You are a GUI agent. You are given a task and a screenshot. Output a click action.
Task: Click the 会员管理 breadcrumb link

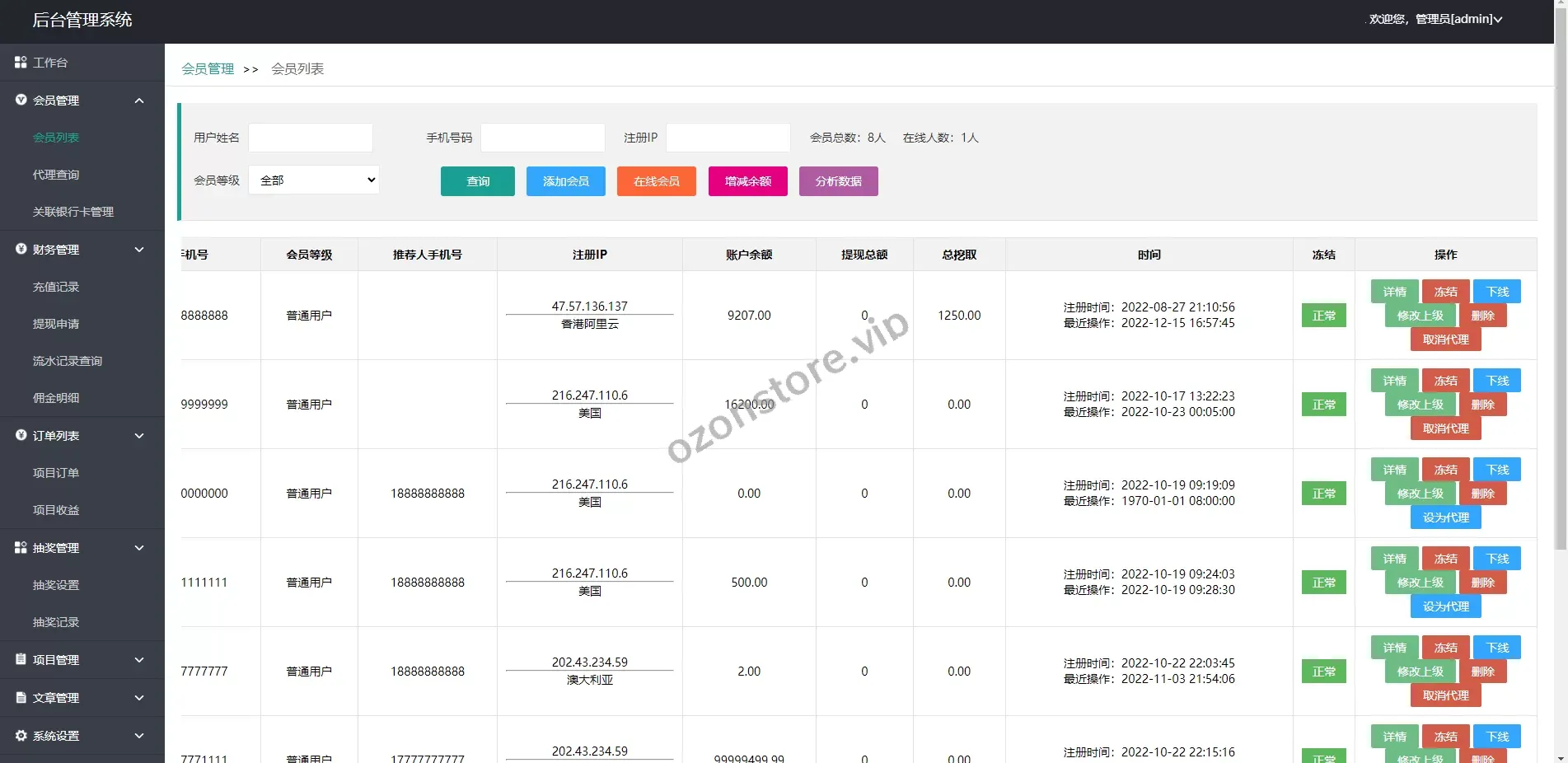[x=208, y=69]
